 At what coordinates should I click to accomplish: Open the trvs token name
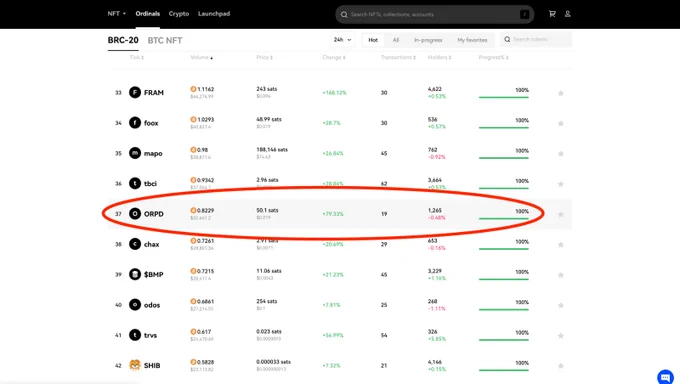pos(150,335)
